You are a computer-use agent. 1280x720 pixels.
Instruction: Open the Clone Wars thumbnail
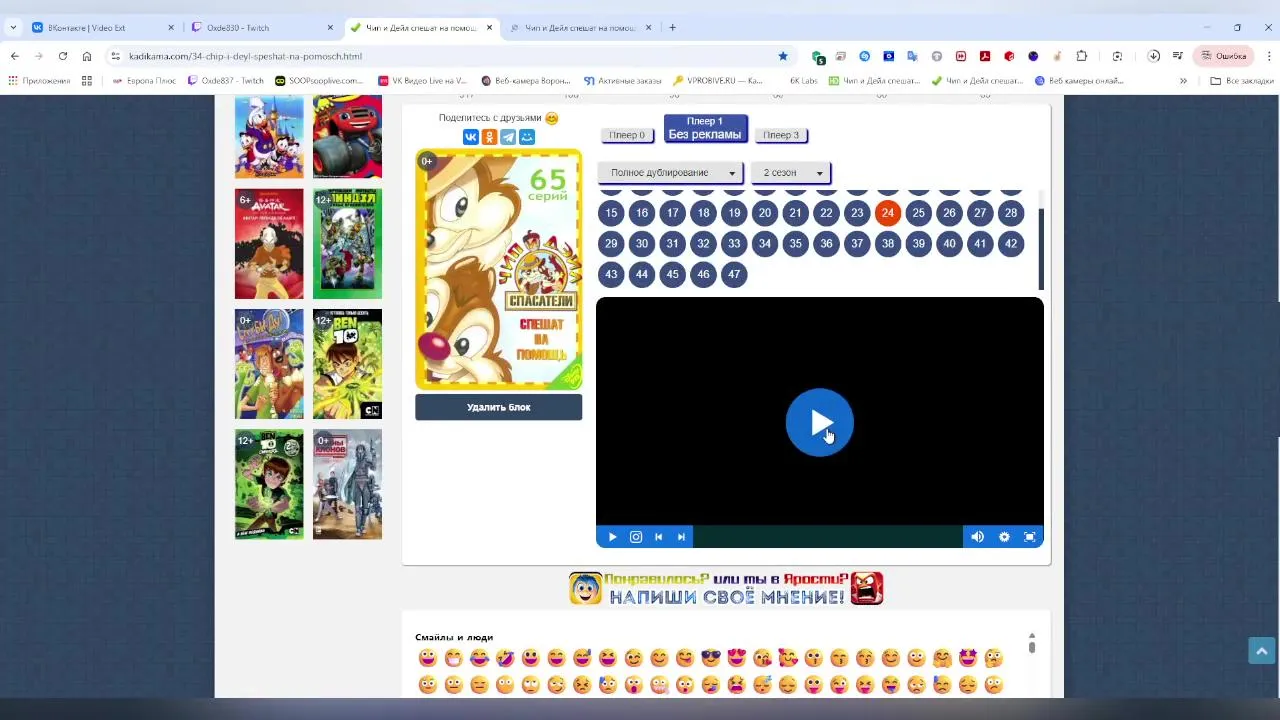click(347, 484)
